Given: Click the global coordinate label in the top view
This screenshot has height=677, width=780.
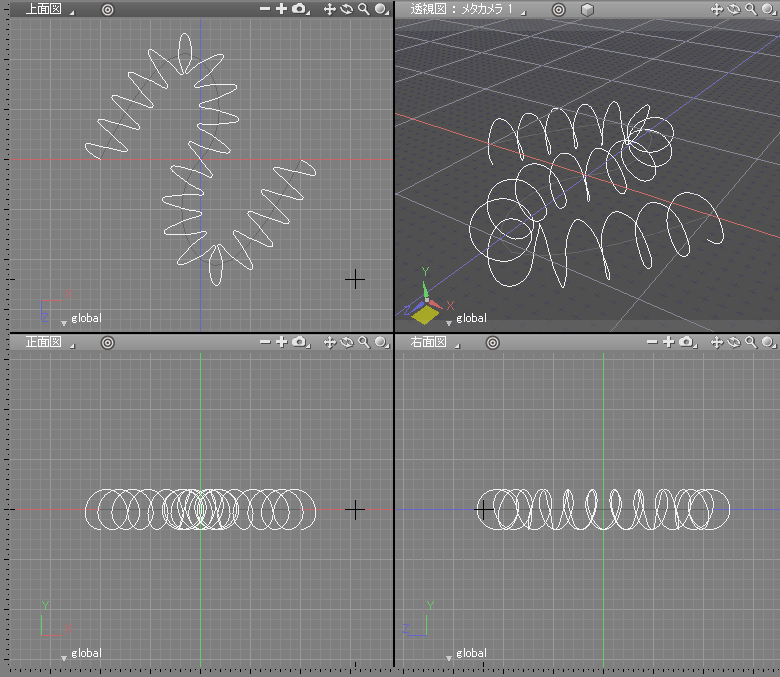Looking at the screenshot, I should pos(86,319).
